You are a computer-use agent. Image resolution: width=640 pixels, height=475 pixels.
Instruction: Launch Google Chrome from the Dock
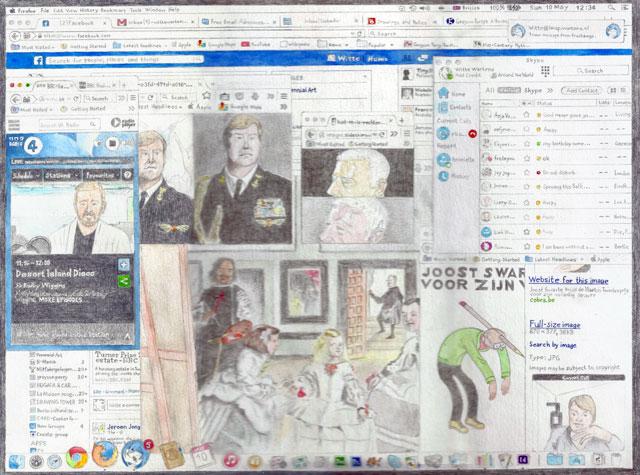(x=76, y=458)
